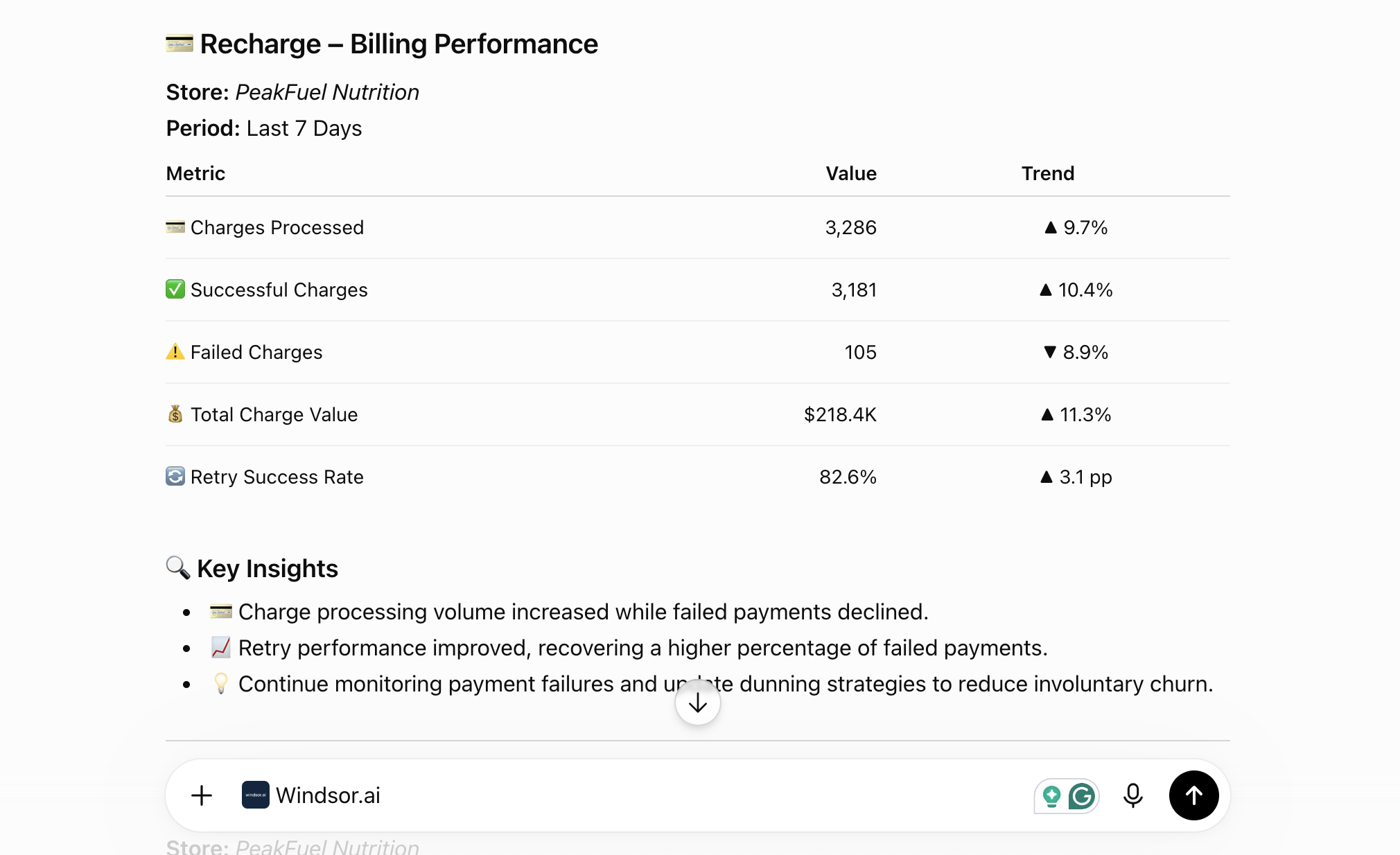Click the refresh icon beside Retry Success Rate
The height and width of the screenshot is (855, 1400).
click(x=175, y=476)
